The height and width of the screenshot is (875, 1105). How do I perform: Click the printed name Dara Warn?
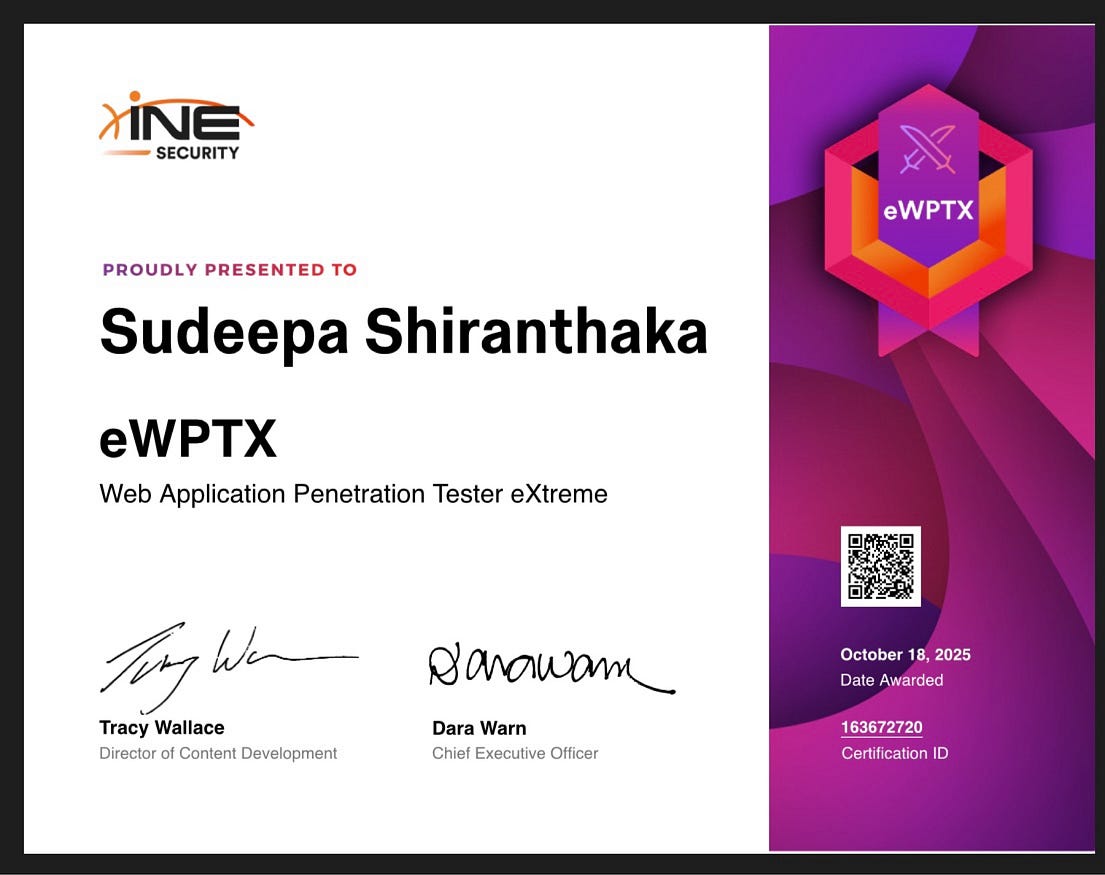coord(479,728)
